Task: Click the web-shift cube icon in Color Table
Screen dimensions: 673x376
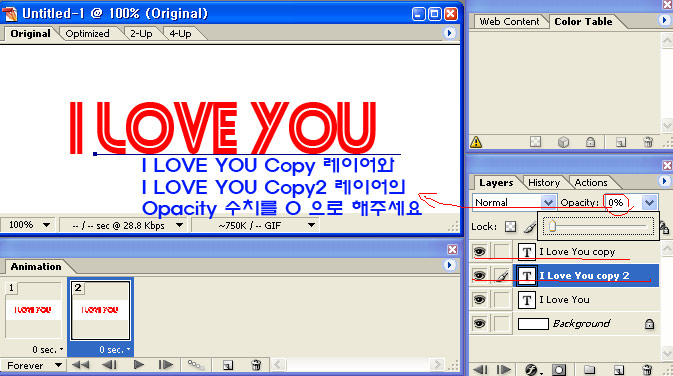Action: (x=564, y=142)
